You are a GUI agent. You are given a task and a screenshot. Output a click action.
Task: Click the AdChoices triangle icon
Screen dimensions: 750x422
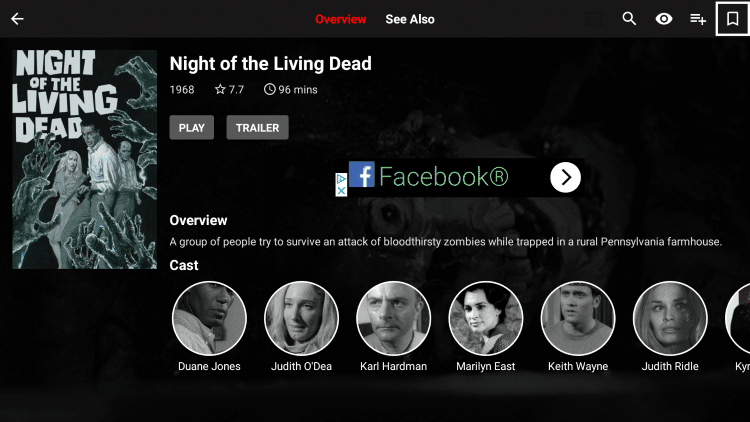click(x=341, y=179)
